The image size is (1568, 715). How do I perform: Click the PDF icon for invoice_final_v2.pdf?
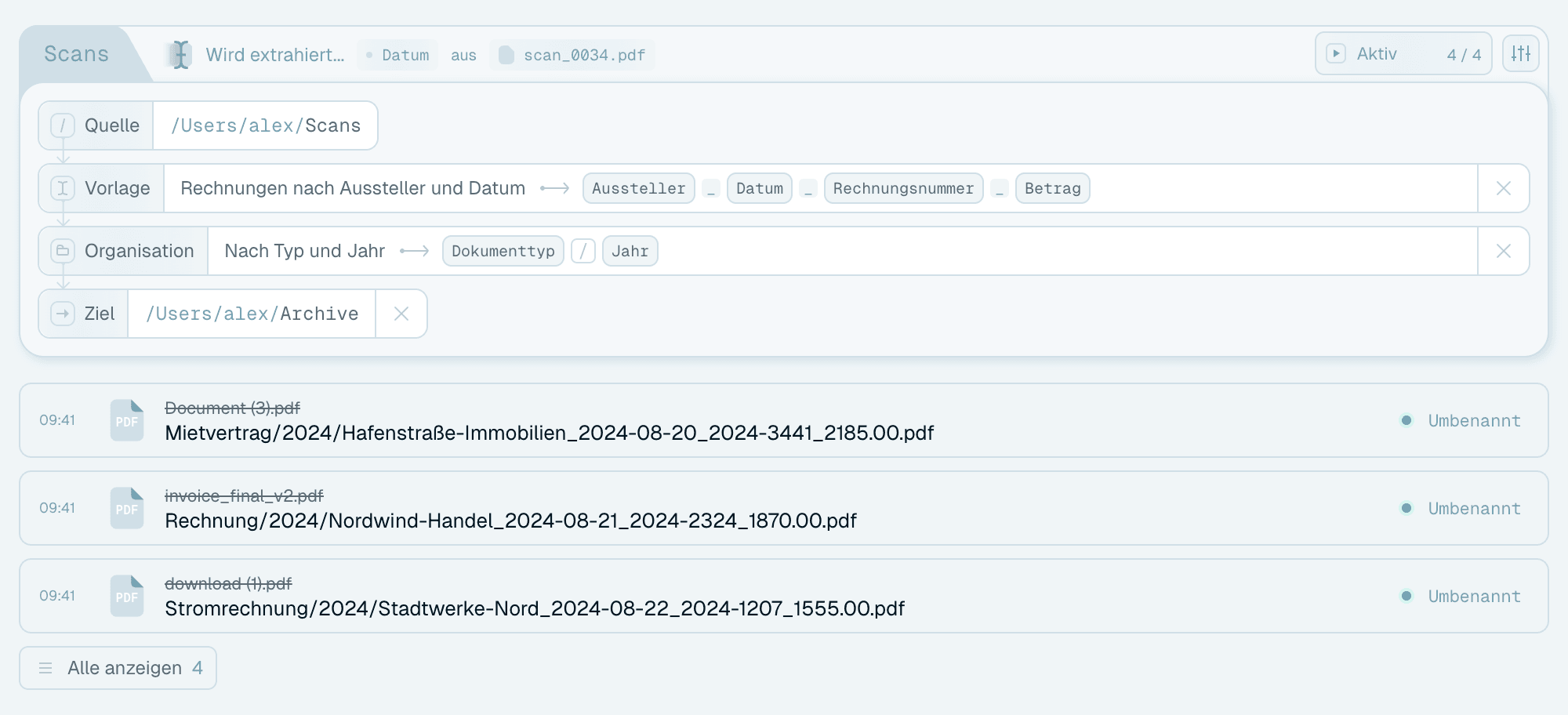(x=127, y=508)
